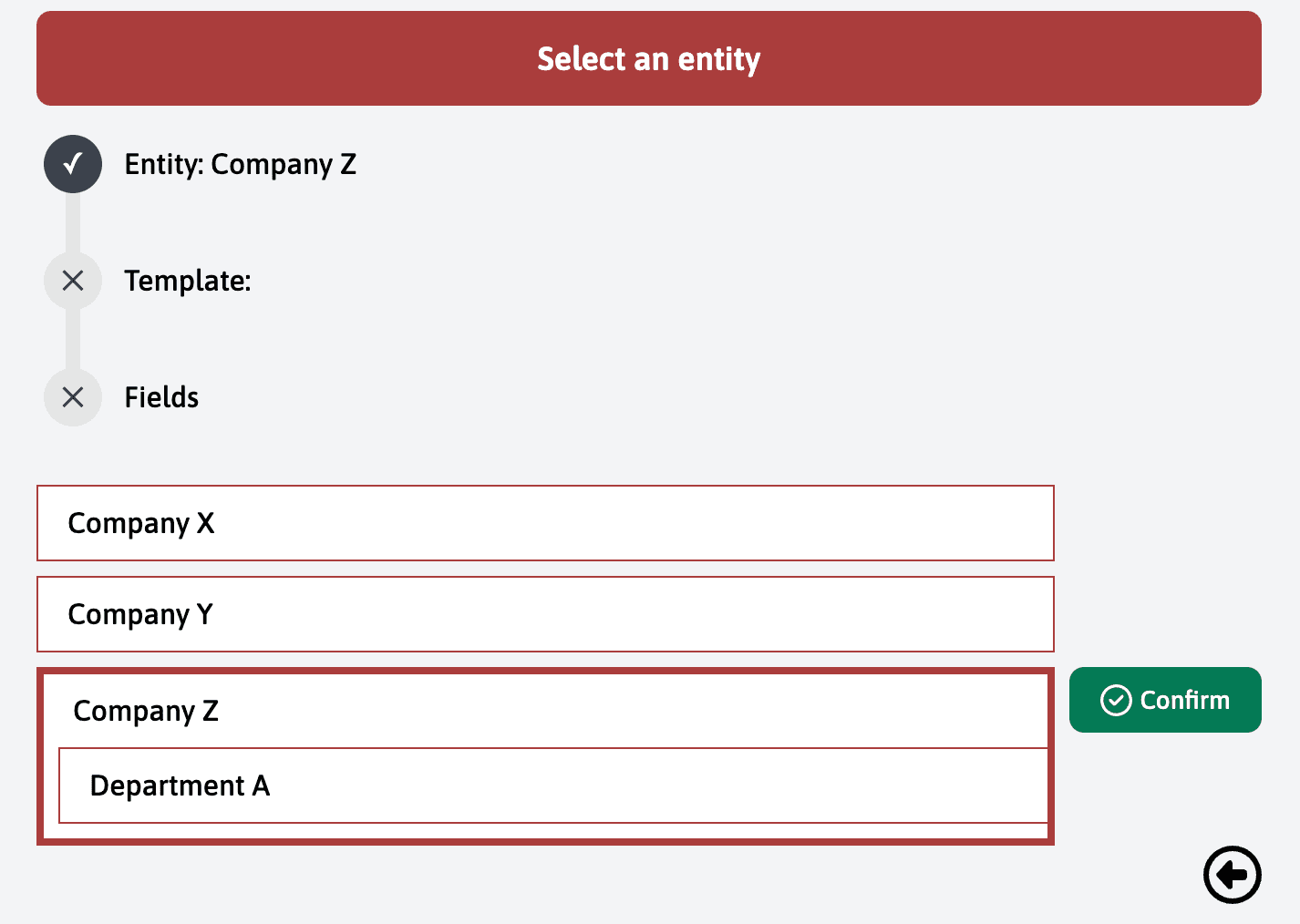Click the connector line between Entity and Template

pyautogui.click(x=73, y=222)
